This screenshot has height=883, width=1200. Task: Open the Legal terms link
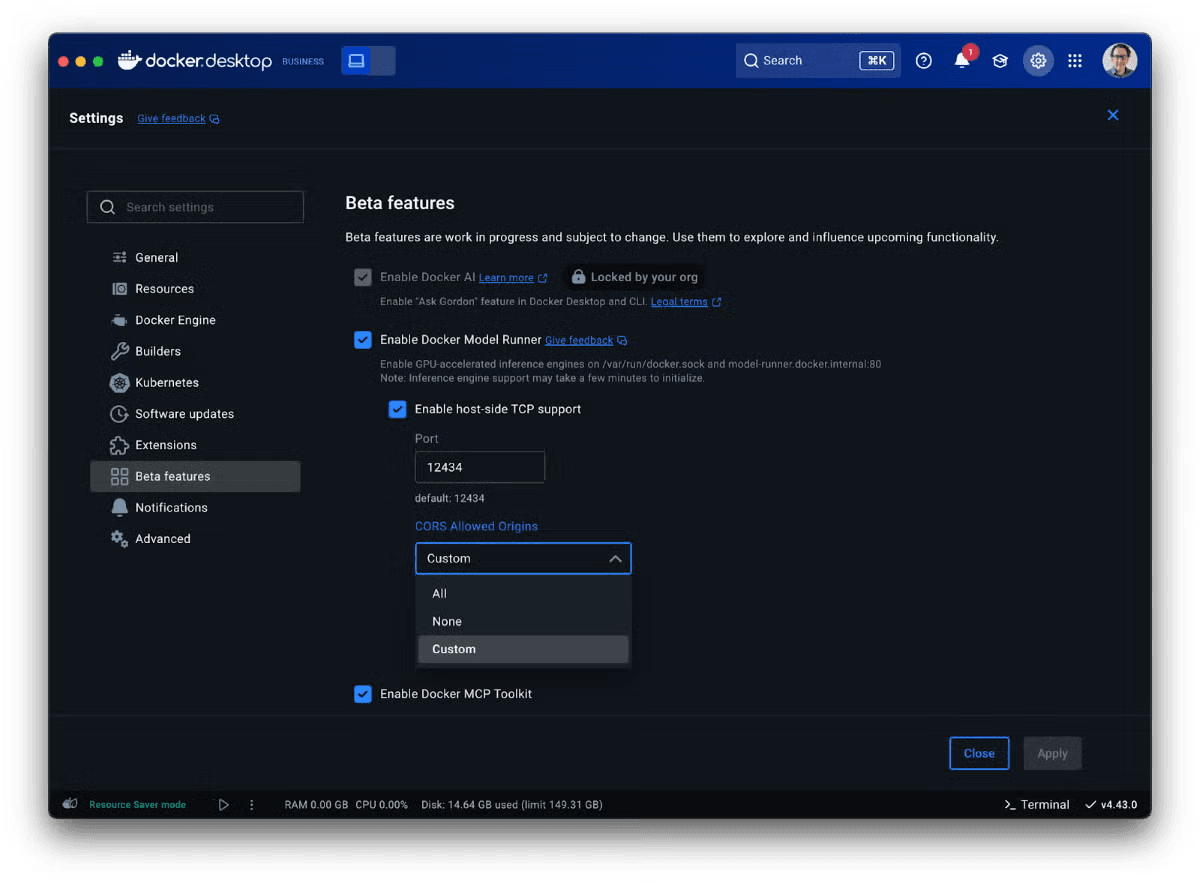click(679, 302)
